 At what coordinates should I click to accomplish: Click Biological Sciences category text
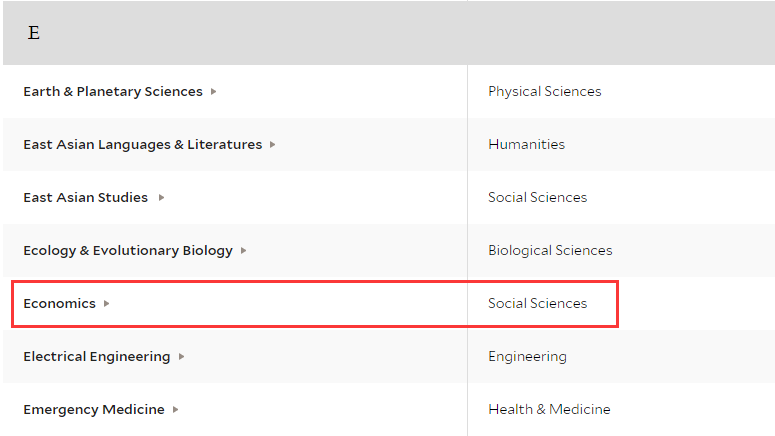point(550,251)
